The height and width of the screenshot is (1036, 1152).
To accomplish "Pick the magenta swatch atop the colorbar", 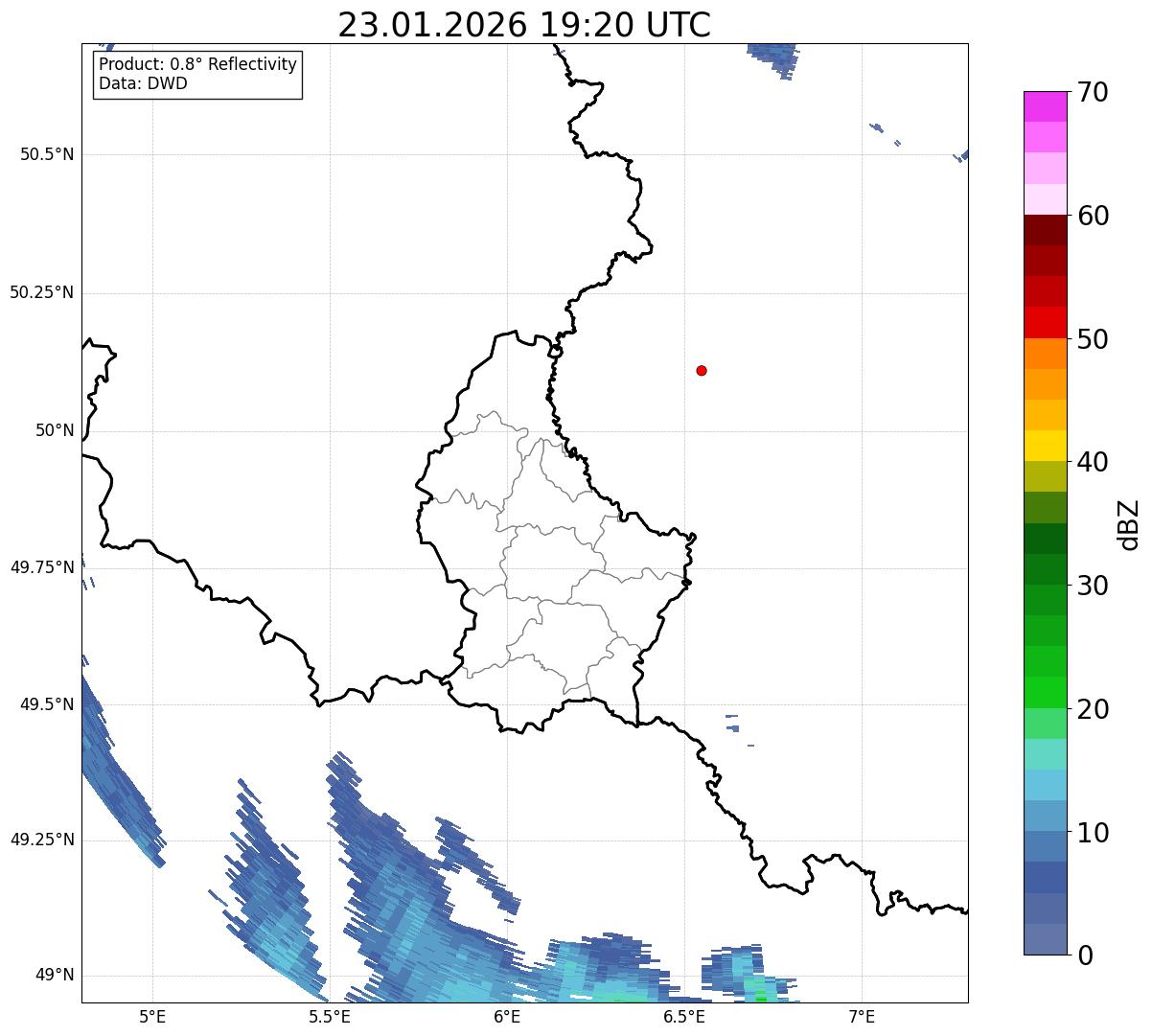I will 1046,106.
